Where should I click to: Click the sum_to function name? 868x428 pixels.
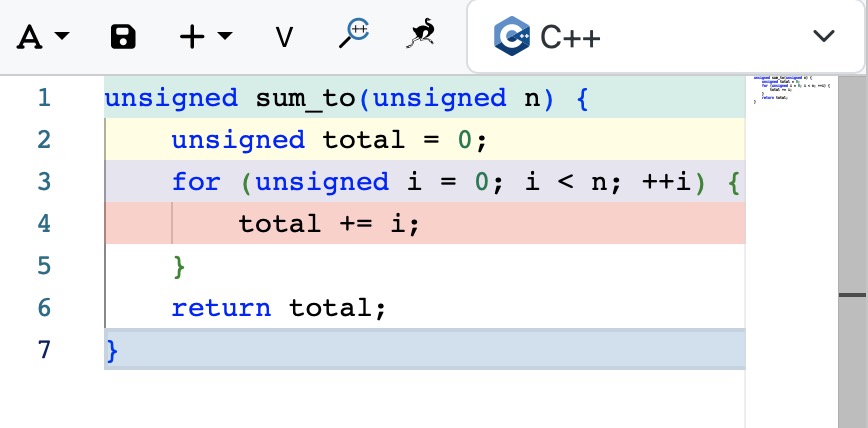305,99
